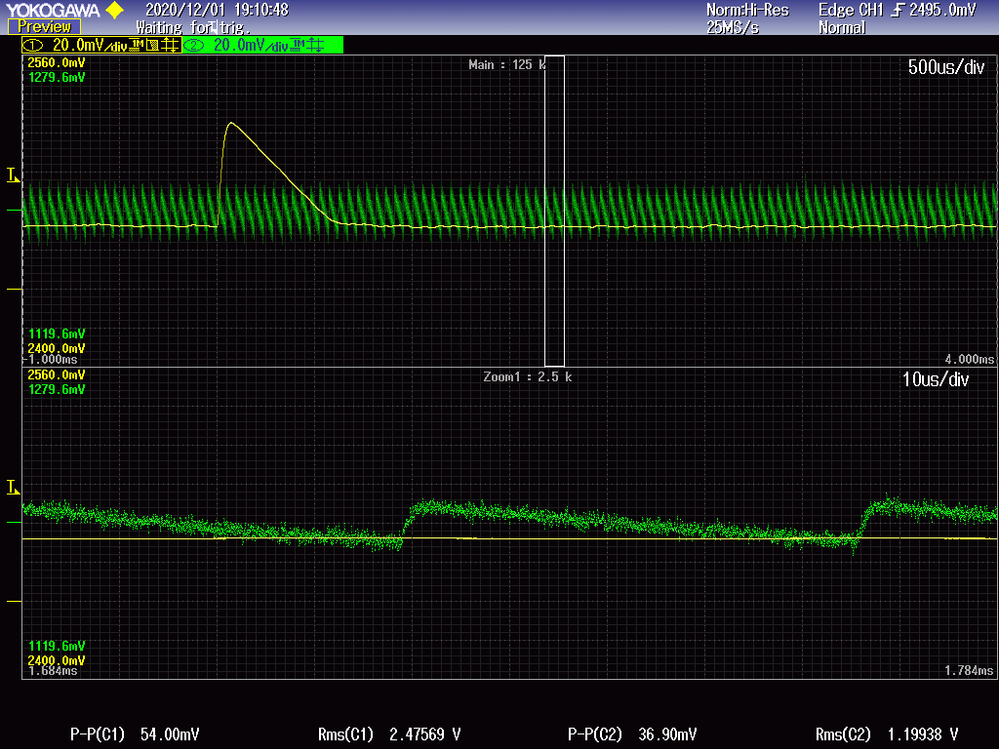
Task: Click CH2 20.0mV/div scale value
Action: [x=250, y=45]
